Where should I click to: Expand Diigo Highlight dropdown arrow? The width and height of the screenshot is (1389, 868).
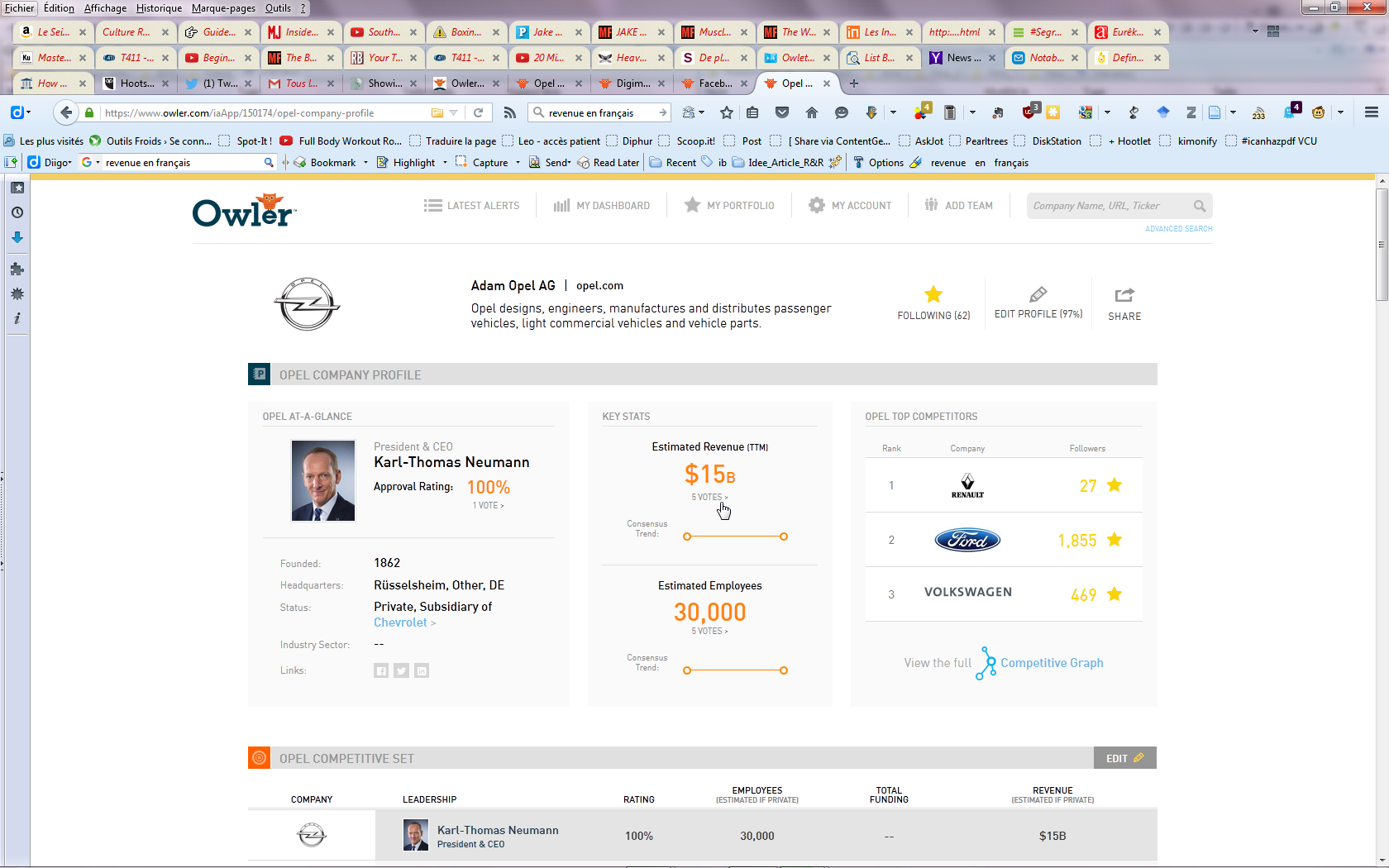[x=445, y=163]
